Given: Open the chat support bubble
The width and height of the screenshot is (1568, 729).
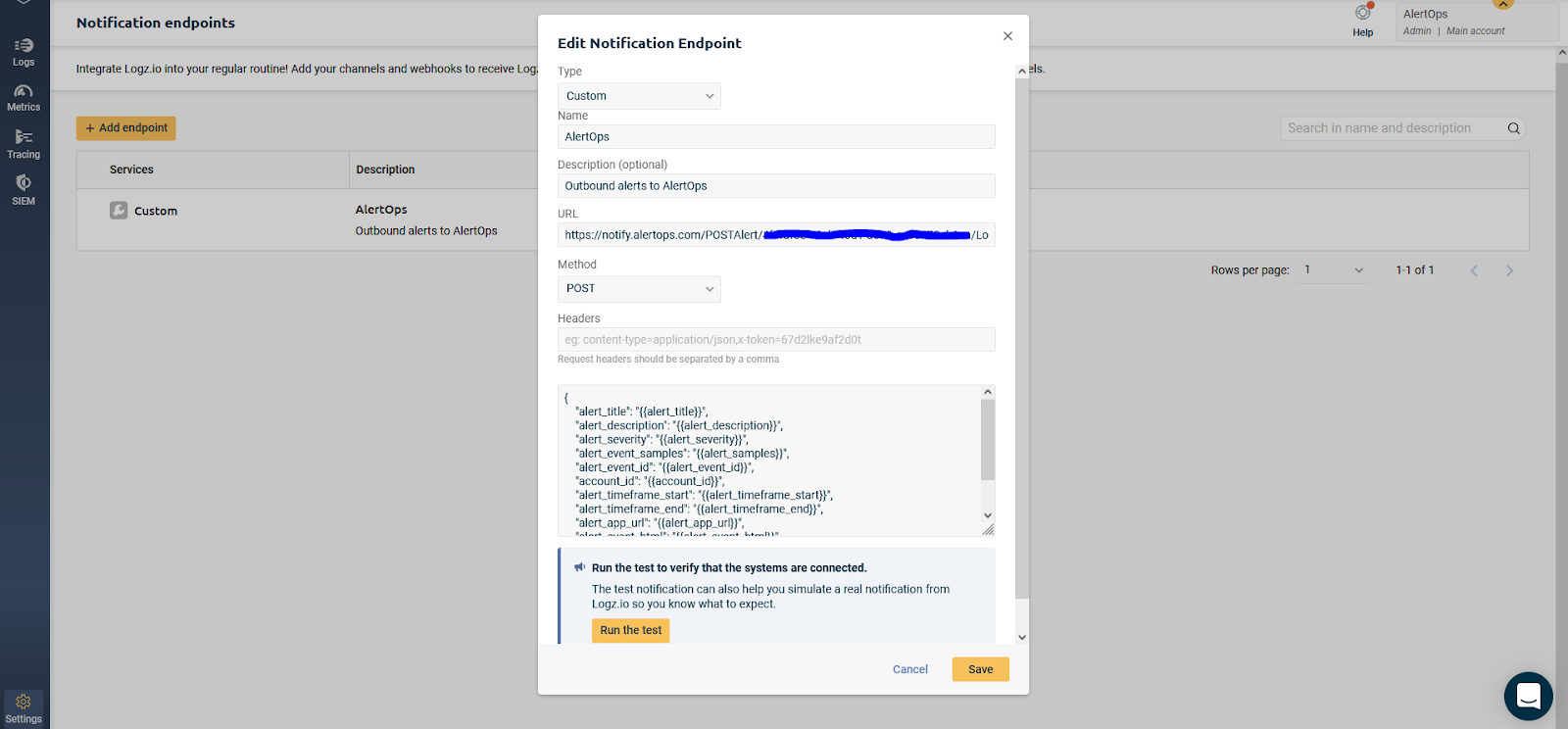Looking at the screenshot, I should pyautogui.click(x=1528, y=696).
